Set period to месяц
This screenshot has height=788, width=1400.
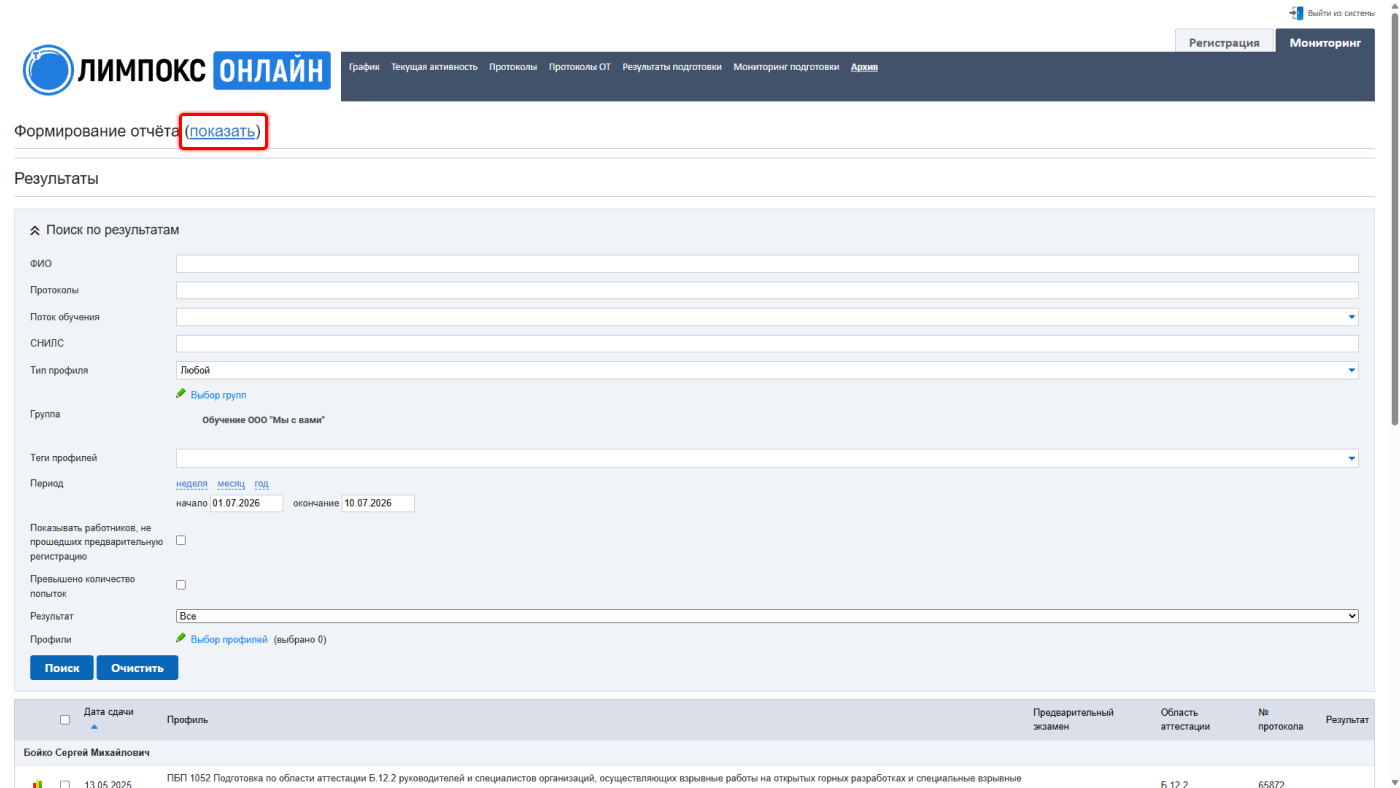tap(231, 483)
